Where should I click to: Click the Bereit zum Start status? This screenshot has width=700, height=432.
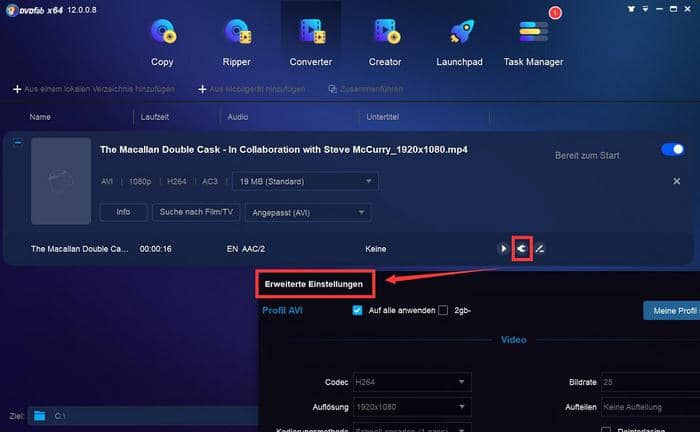(587, 155)
